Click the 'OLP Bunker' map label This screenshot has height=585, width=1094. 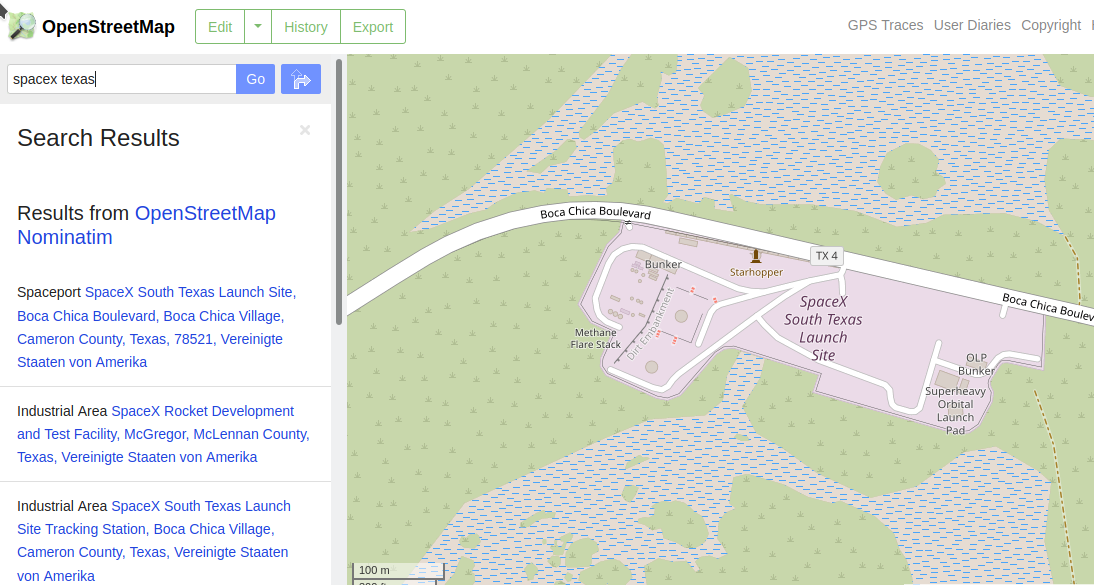(x=976, y=364)
